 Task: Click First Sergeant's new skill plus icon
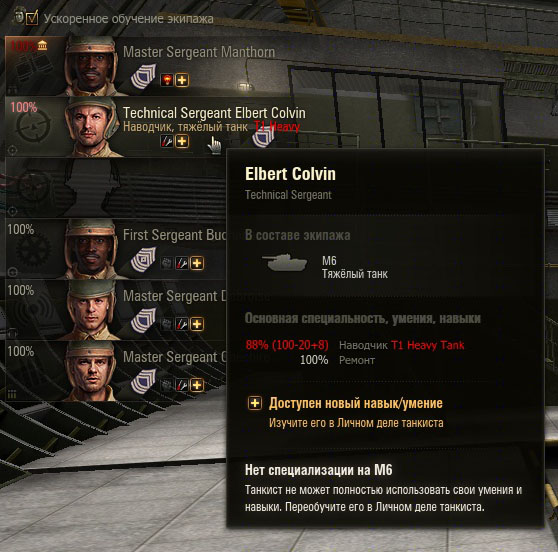click(x=197, y=263)
